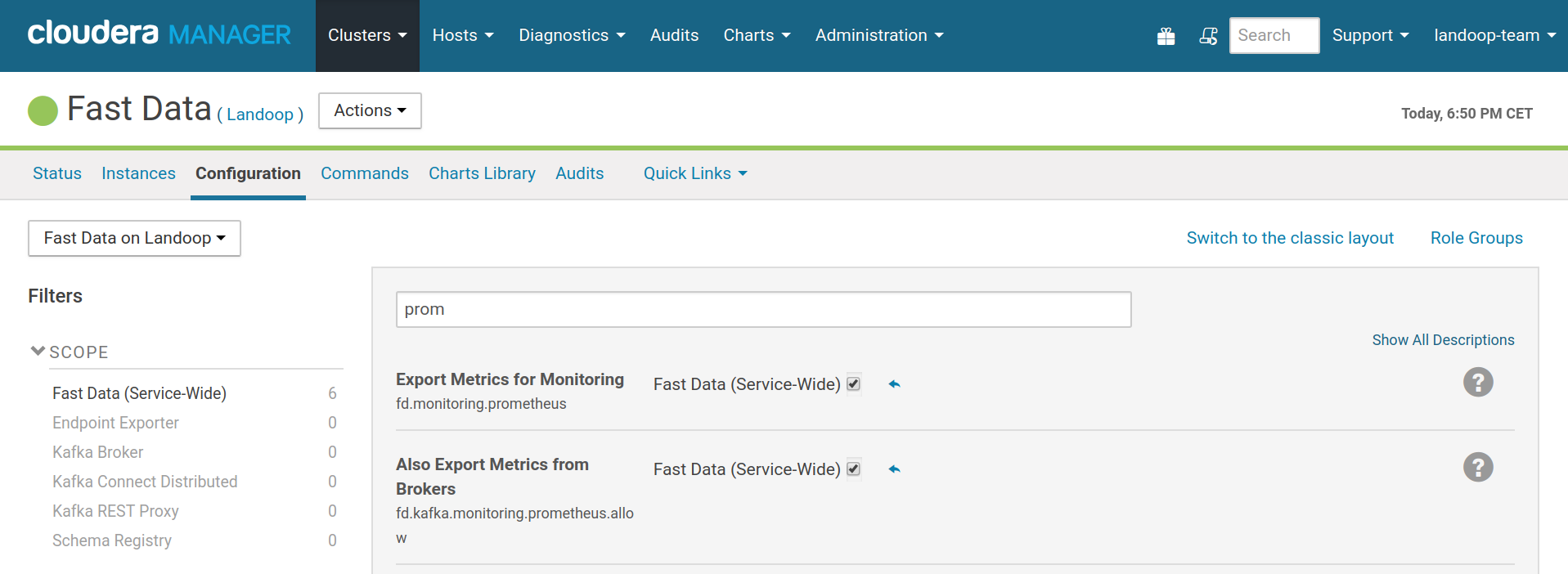Click the Landoop cluster link
The width and height of the screenshot is (1568, 574).
pyautogui.click(x=260, y=114)
